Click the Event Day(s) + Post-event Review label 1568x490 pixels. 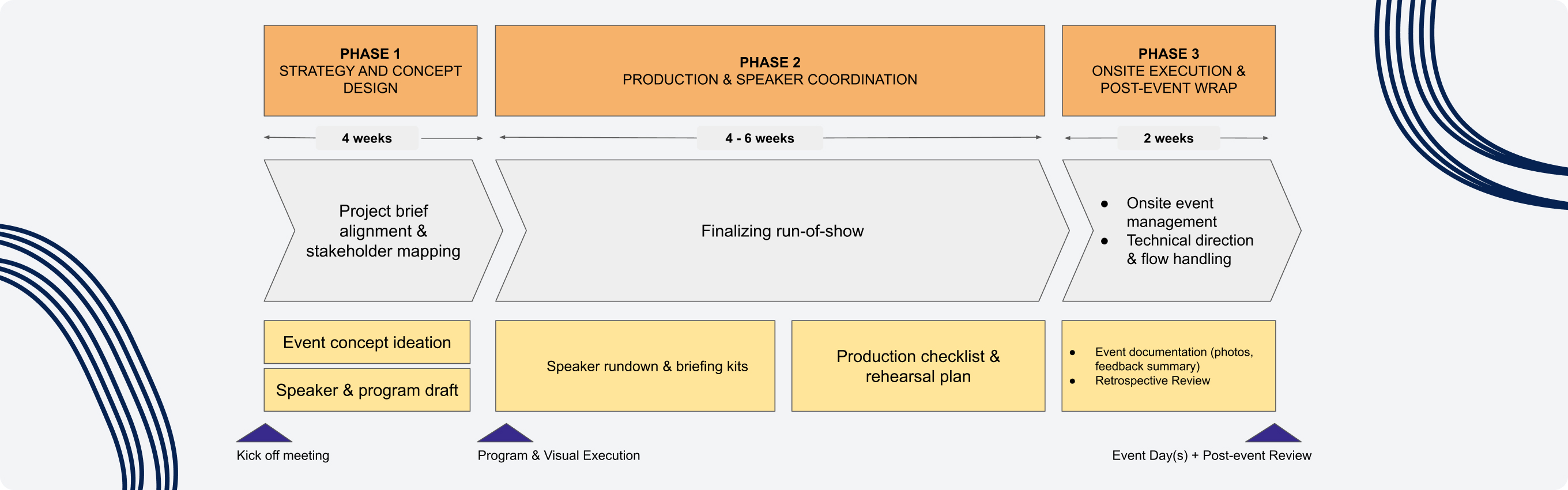(1211, 455)
